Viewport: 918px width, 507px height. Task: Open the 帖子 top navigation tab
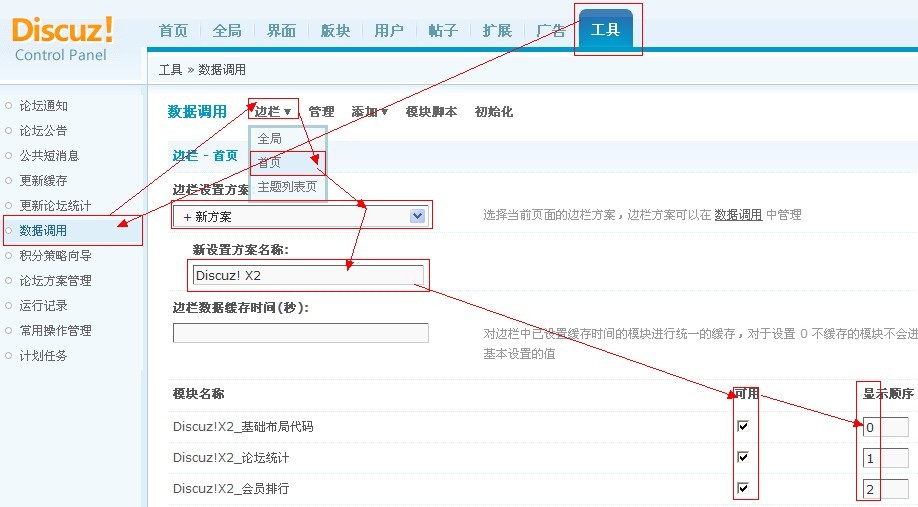pos(443,30)
